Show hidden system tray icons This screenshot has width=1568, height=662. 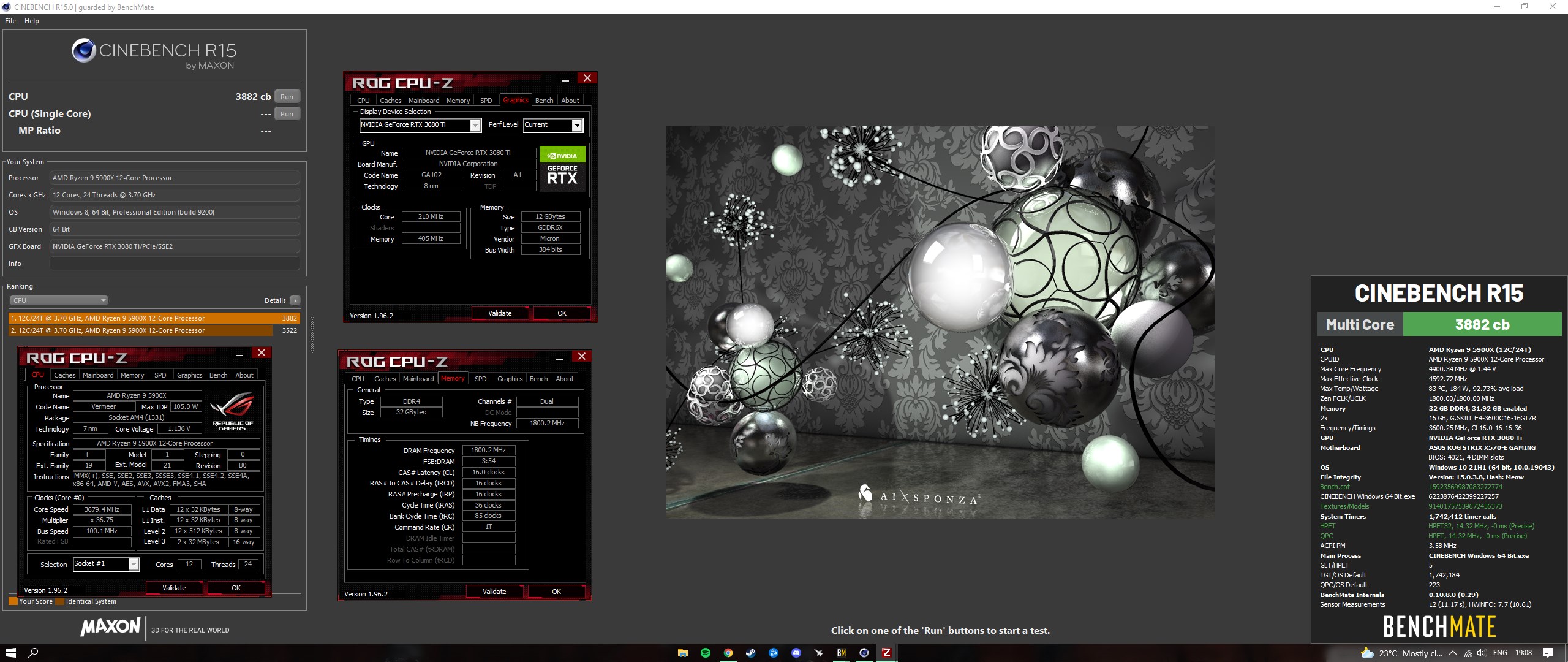pos(1452,653)
